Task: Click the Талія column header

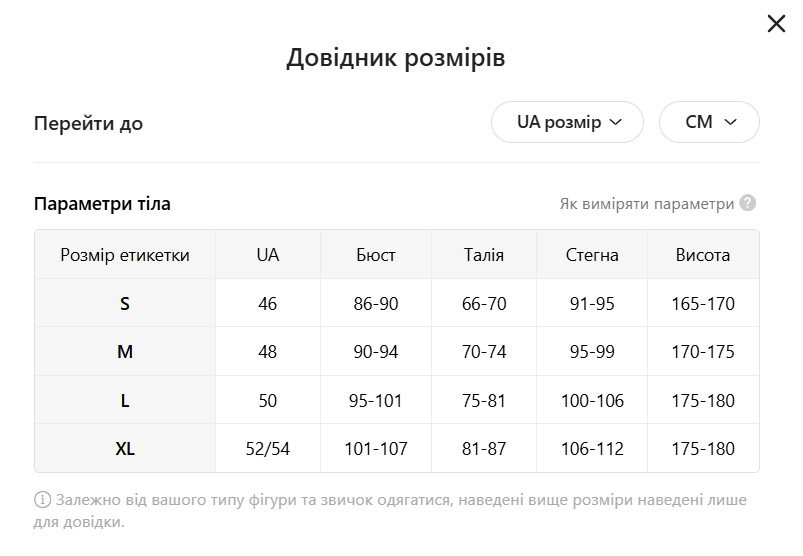Action: tap(484, 255)
